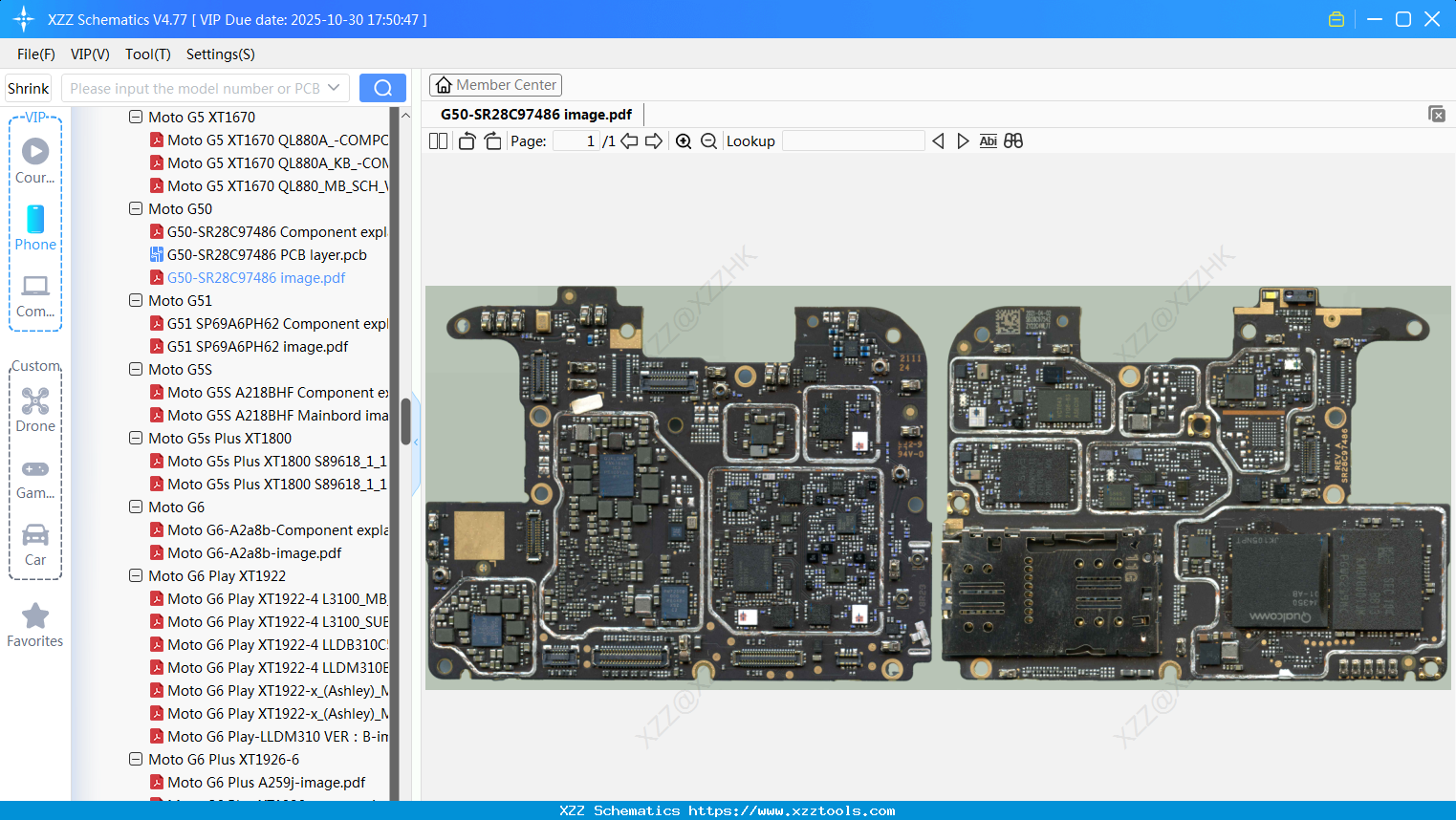Collapse the Moto G50 tree node

(x=135, y=208)
